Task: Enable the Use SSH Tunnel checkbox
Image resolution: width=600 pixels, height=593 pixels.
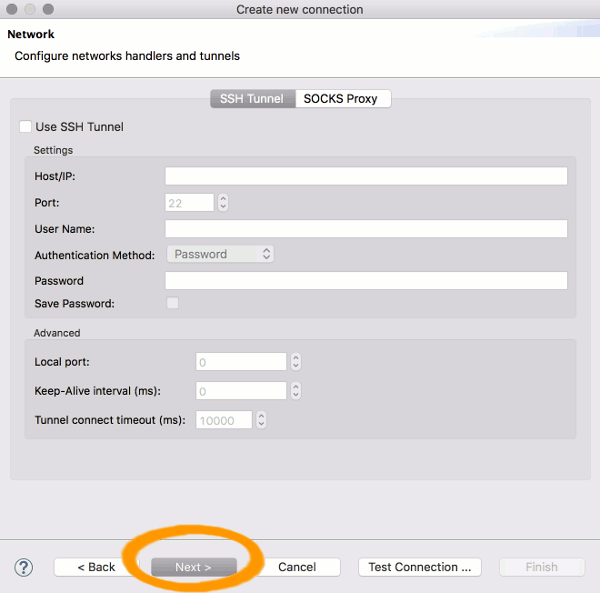Action: (25, 127)
